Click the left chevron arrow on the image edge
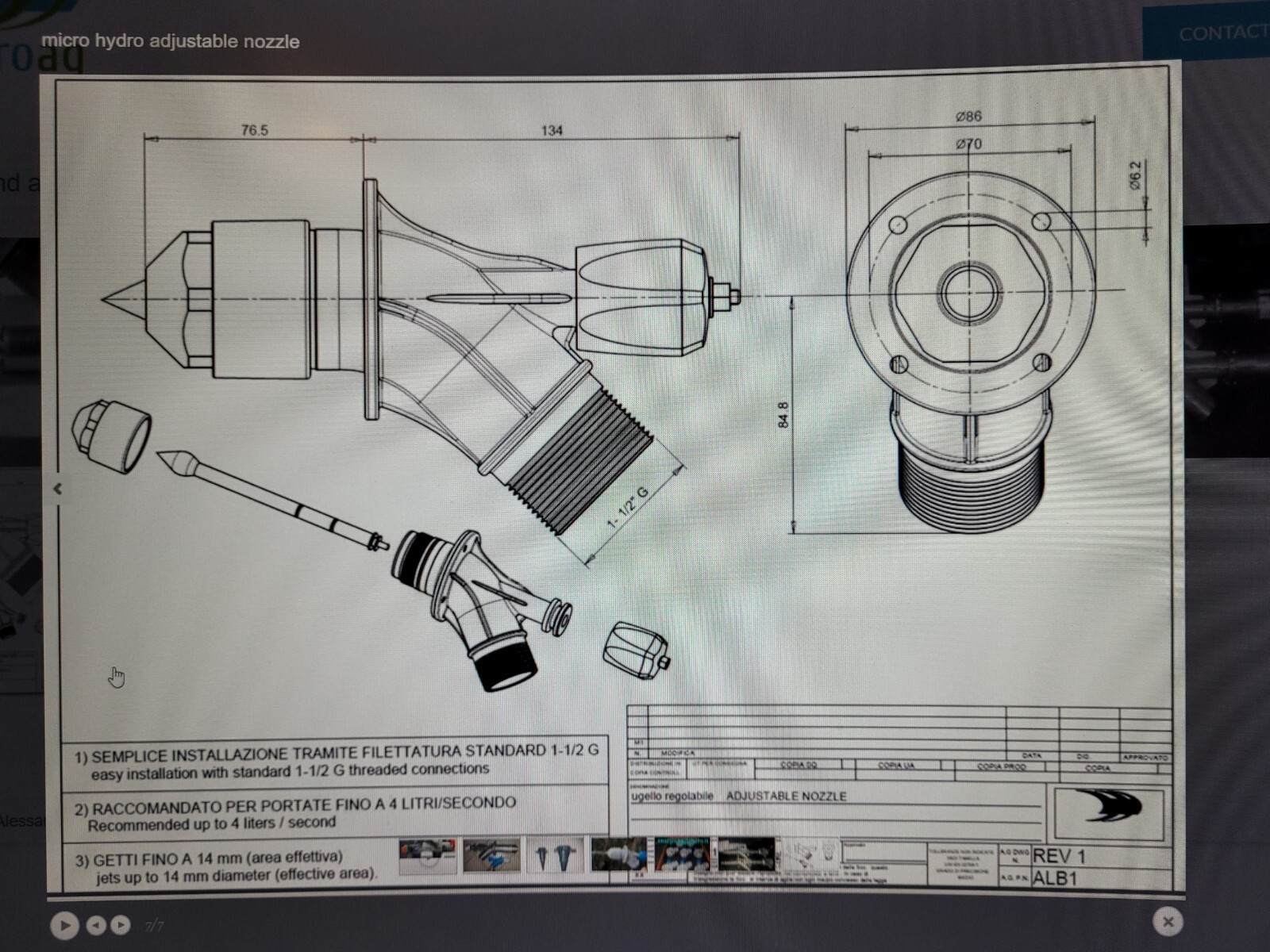Viewport: 1270px width, 952px height. click(x=58, y=489)
